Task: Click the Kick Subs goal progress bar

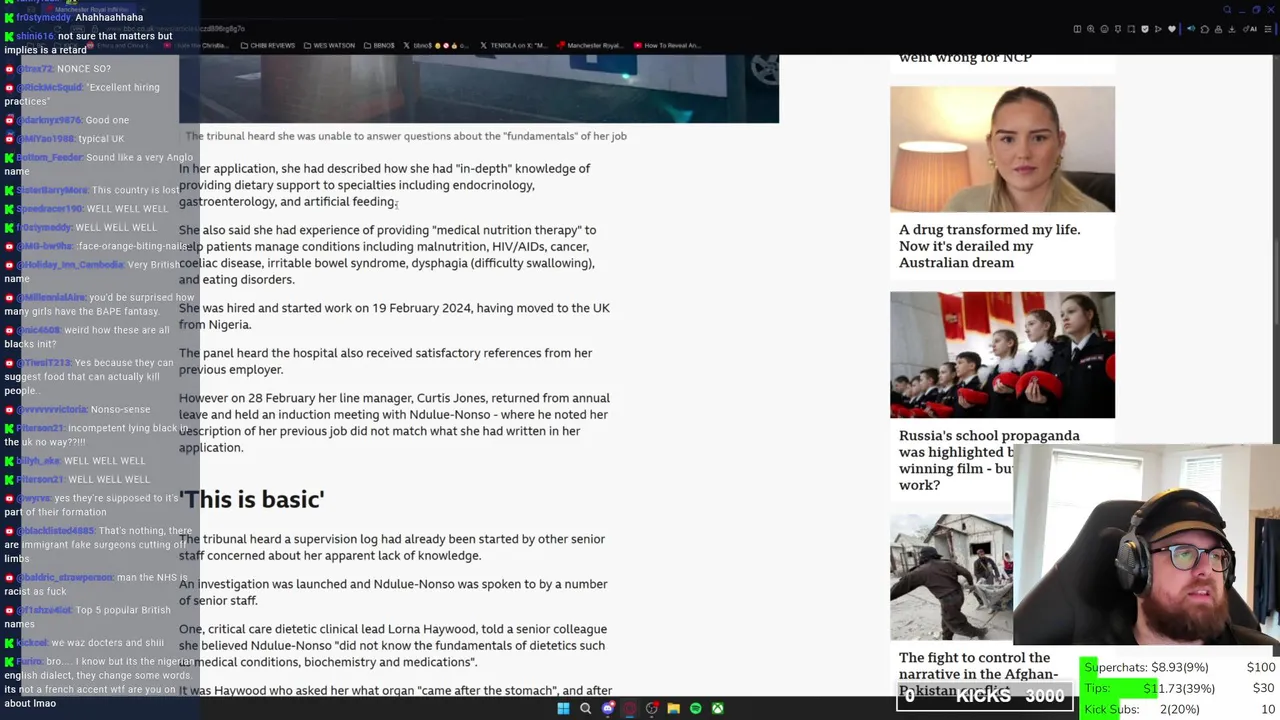Action: click(x=1179, y=709)
